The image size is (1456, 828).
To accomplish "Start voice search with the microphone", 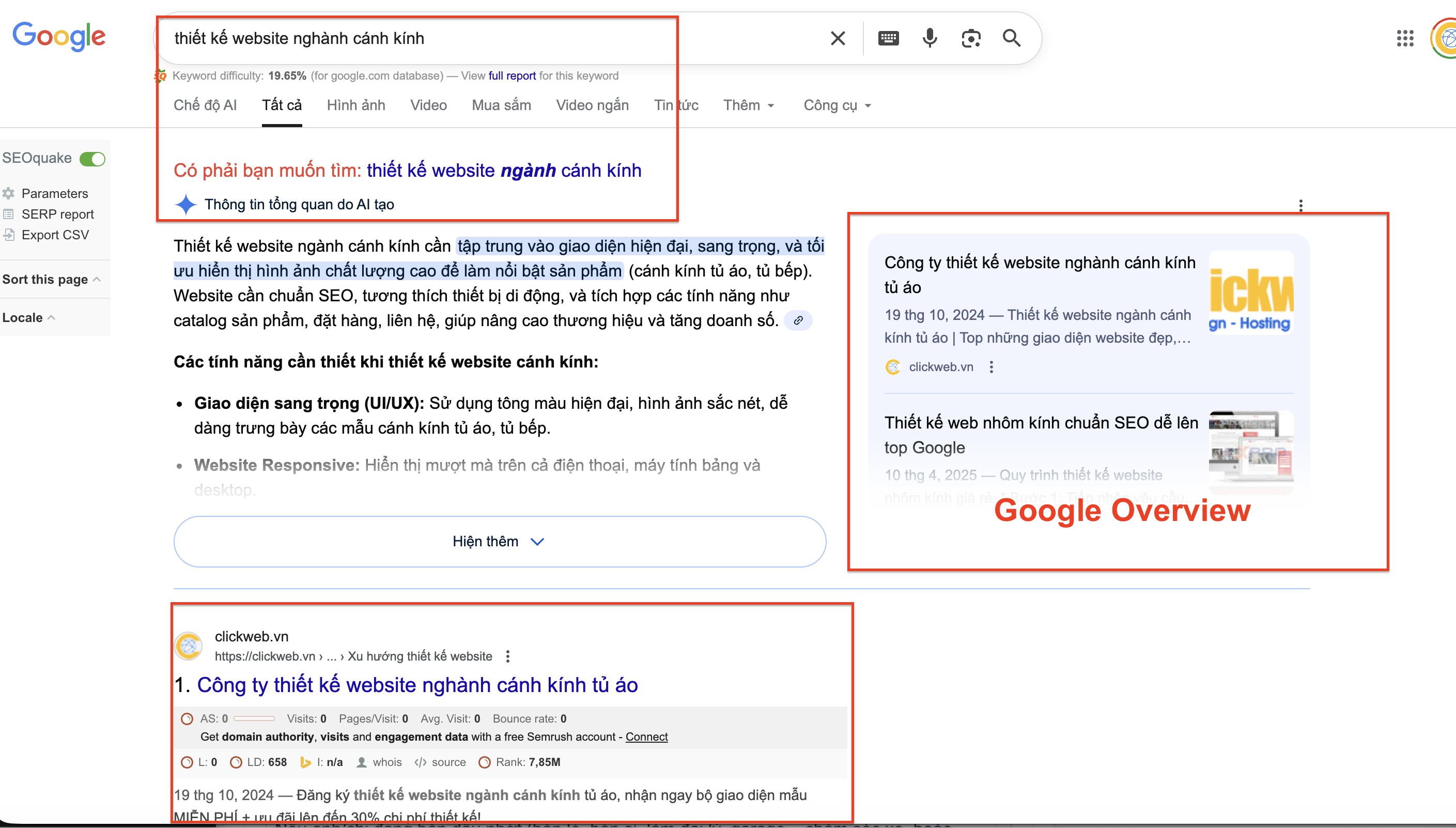I will pos(928,38).
